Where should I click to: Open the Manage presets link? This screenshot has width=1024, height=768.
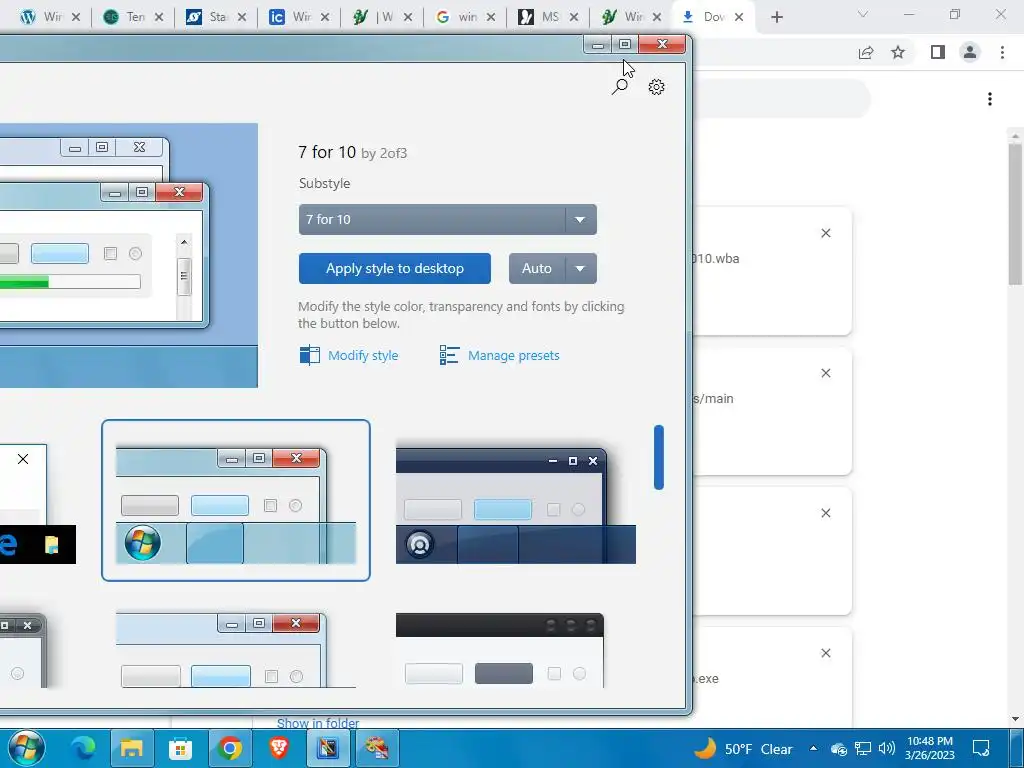click(513, 355)
